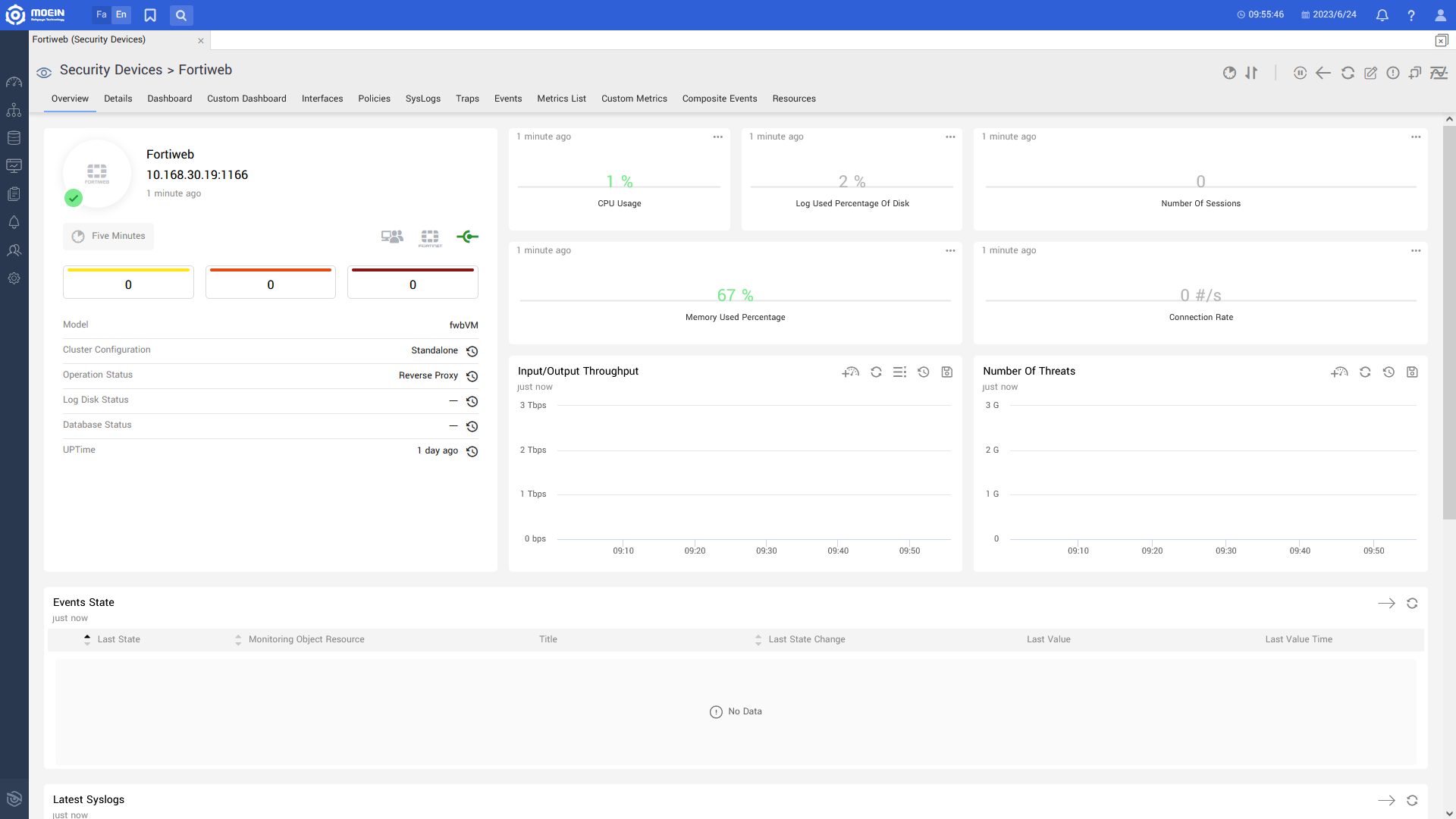Viewport: 1456px width, 819px height.
Task: Go to the Policies tab
Action: point(374,99)
